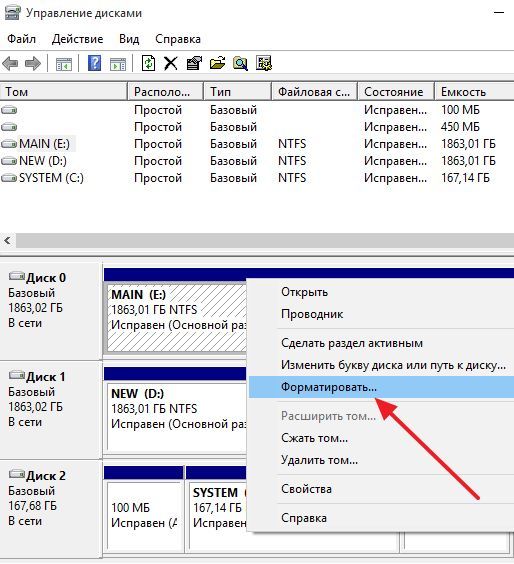The height and width of the screenshot is (564, 514).
Task: Click the horizontal scrollbar left arrow
Action: click(7, 240)
